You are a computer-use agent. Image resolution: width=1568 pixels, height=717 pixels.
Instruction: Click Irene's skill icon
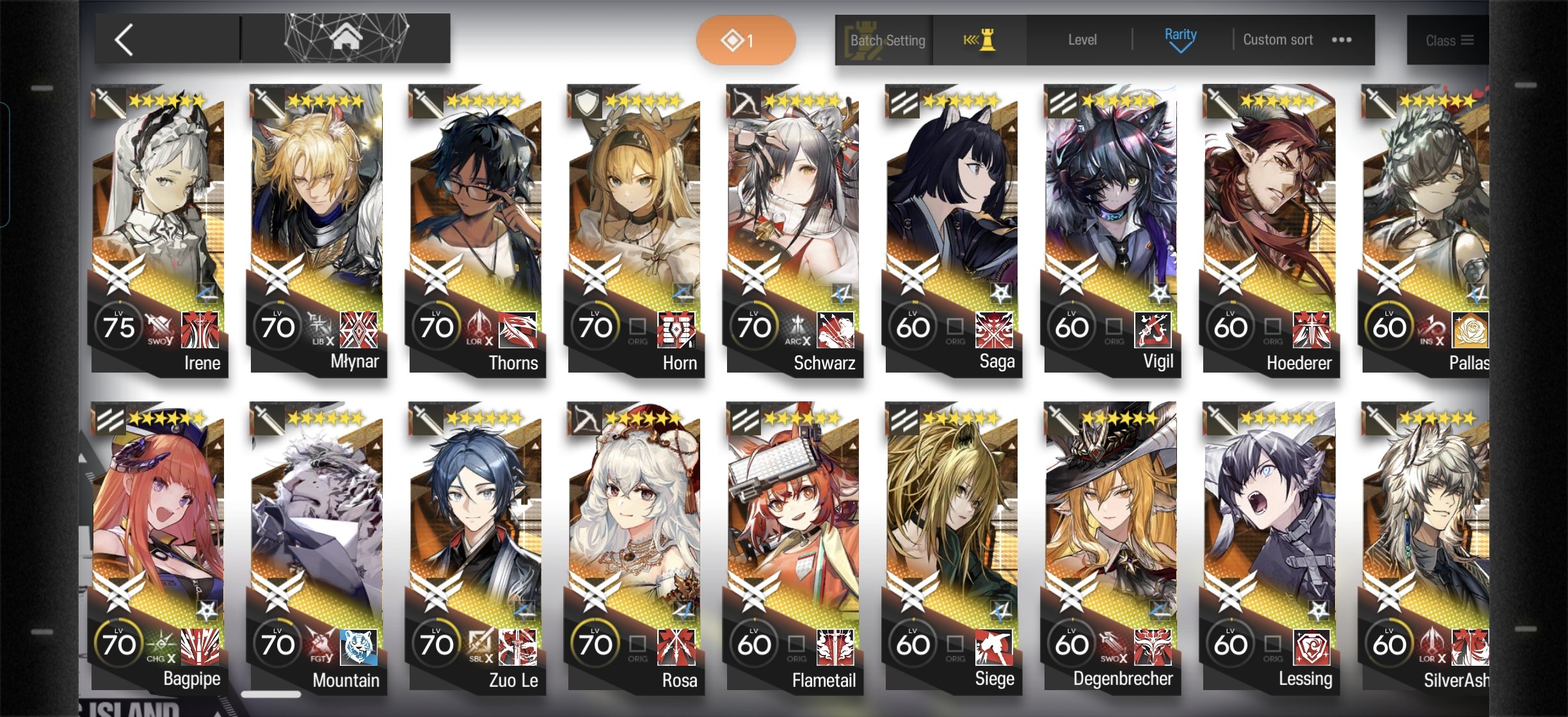tap(200, 330)
